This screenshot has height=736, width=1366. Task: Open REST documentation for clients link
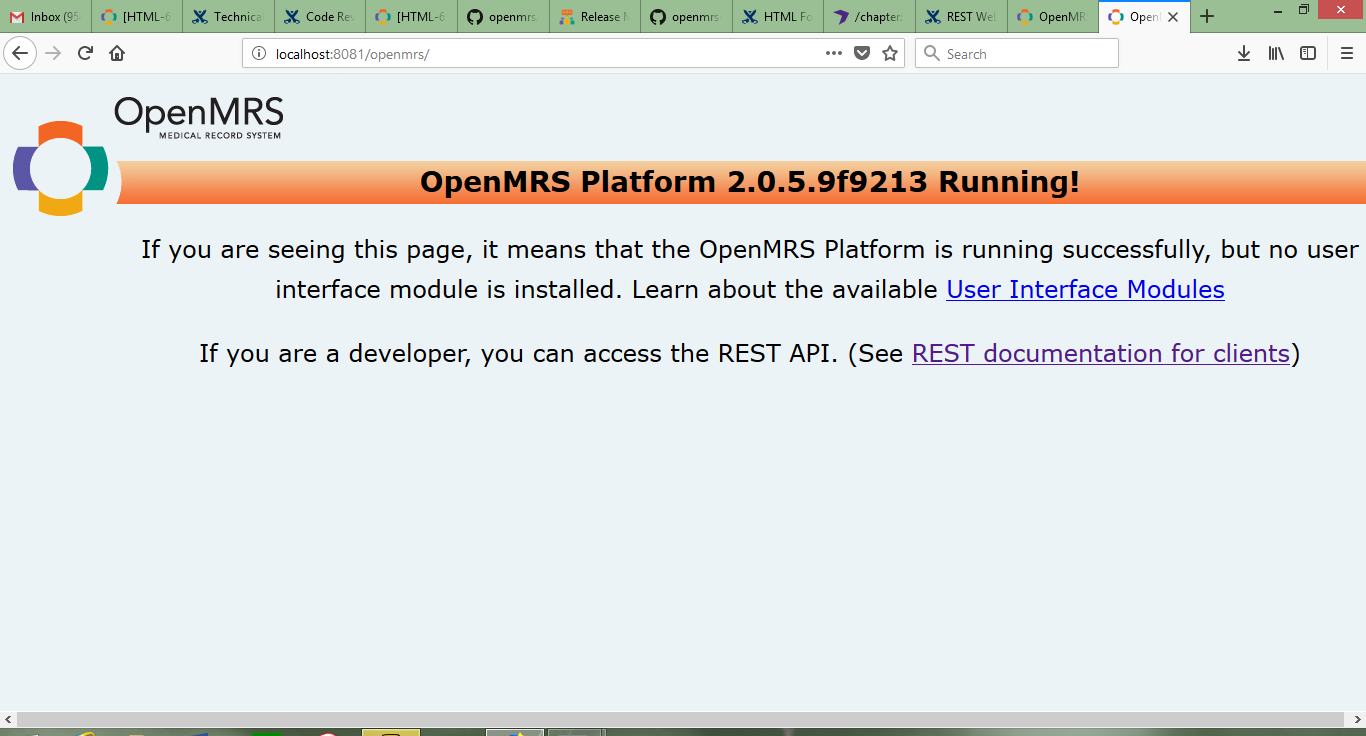click(x=1101, y=354)
